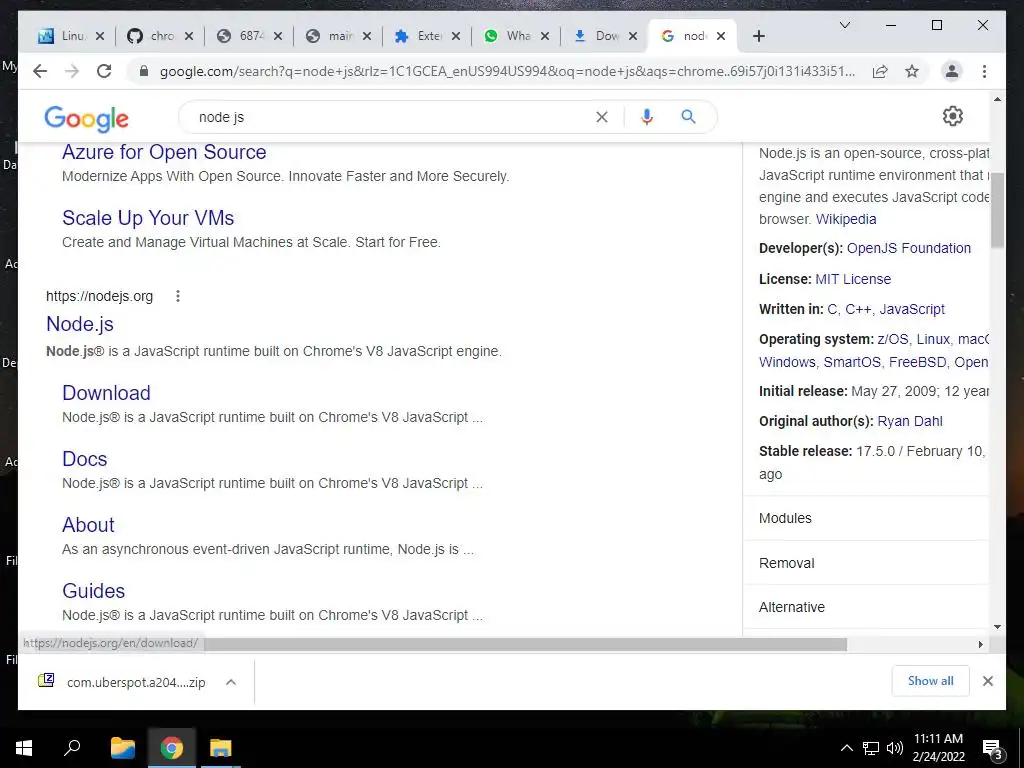The image size is (1024, 768).
Task: Expand the Removal section
Action: pyautogui.click(x=866, y=563)
